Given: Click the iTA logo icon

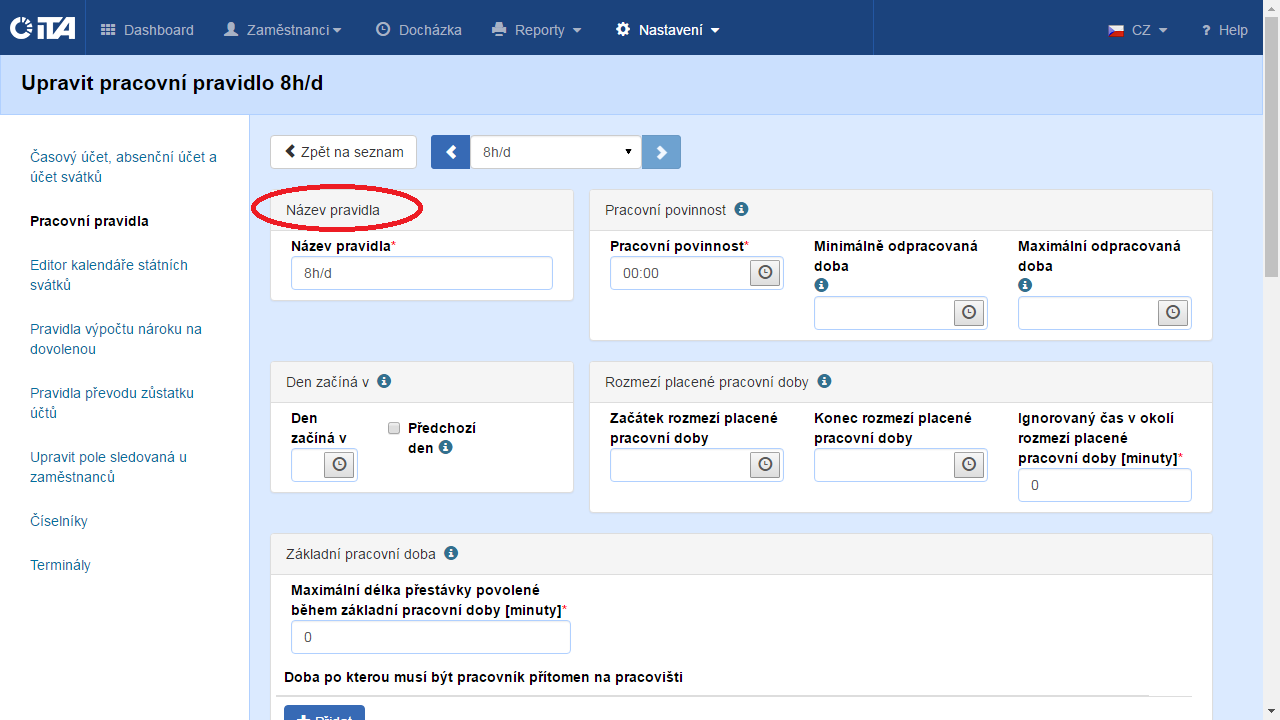Looking at the screenshot, I should [42, 29].
